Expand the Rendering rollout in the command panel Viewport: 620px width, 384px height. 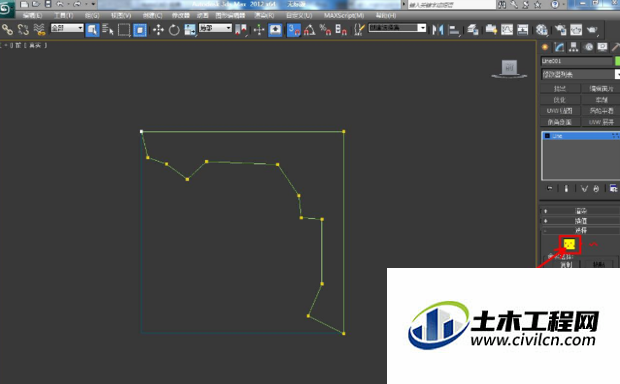(x=580, y=211)
